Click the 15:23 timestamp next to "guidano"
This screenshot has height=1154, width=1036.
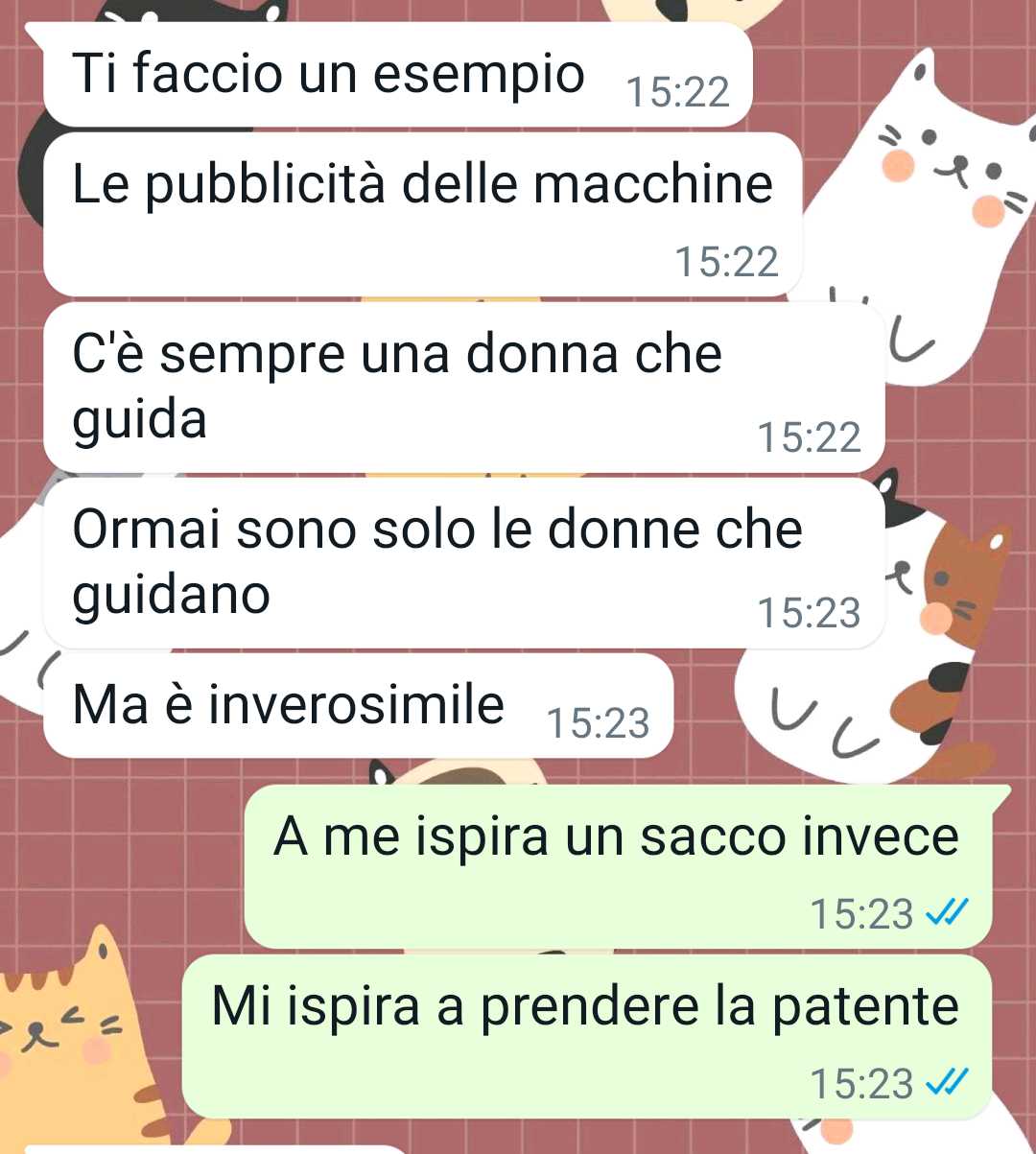(809, 613)
